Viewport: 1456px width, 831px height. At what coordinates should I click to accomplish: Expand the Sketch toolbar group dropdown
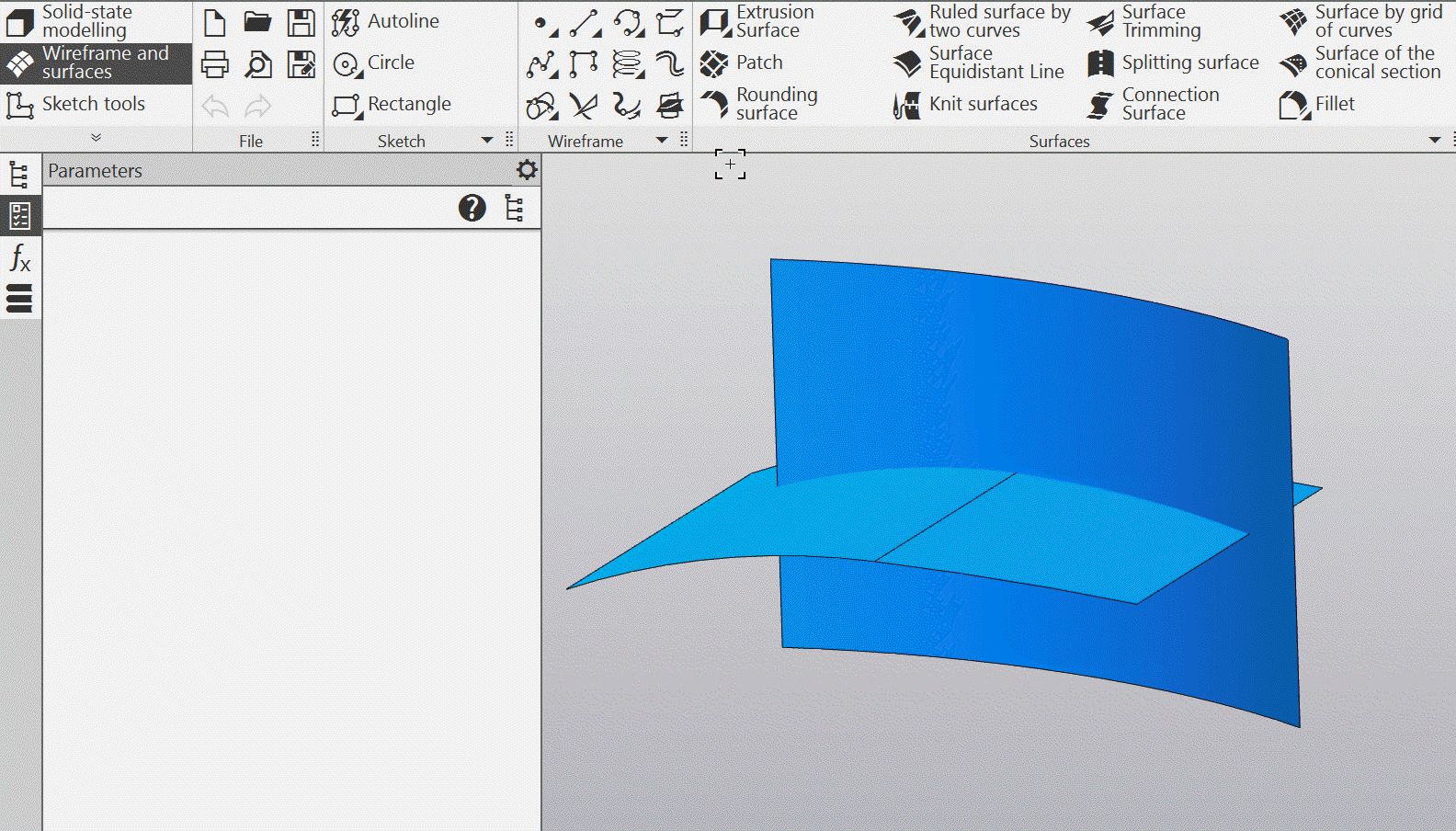tap(487, 141)
